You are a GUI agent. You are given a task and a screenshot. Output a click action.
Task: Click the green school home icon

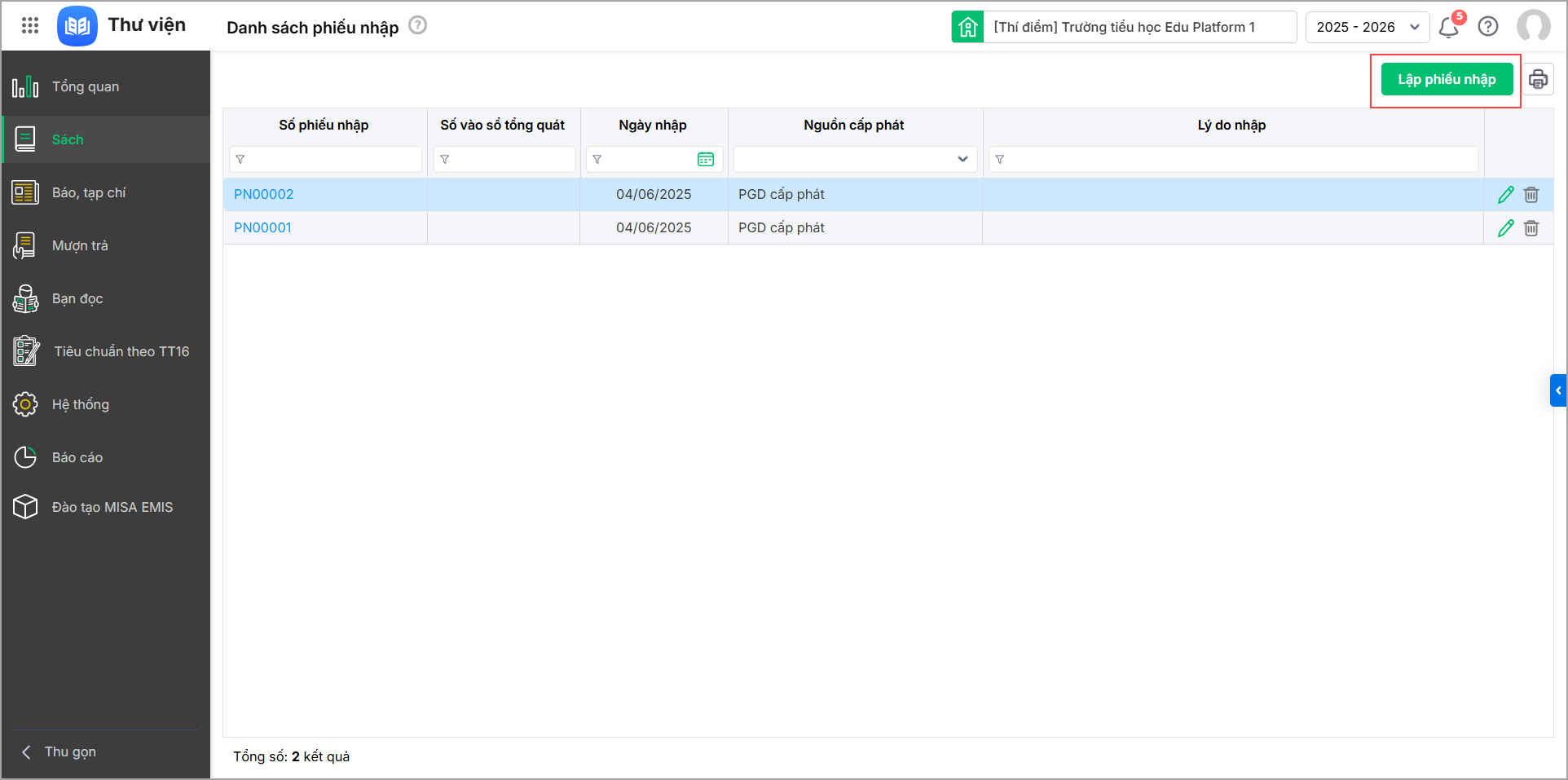coord(967,27)
